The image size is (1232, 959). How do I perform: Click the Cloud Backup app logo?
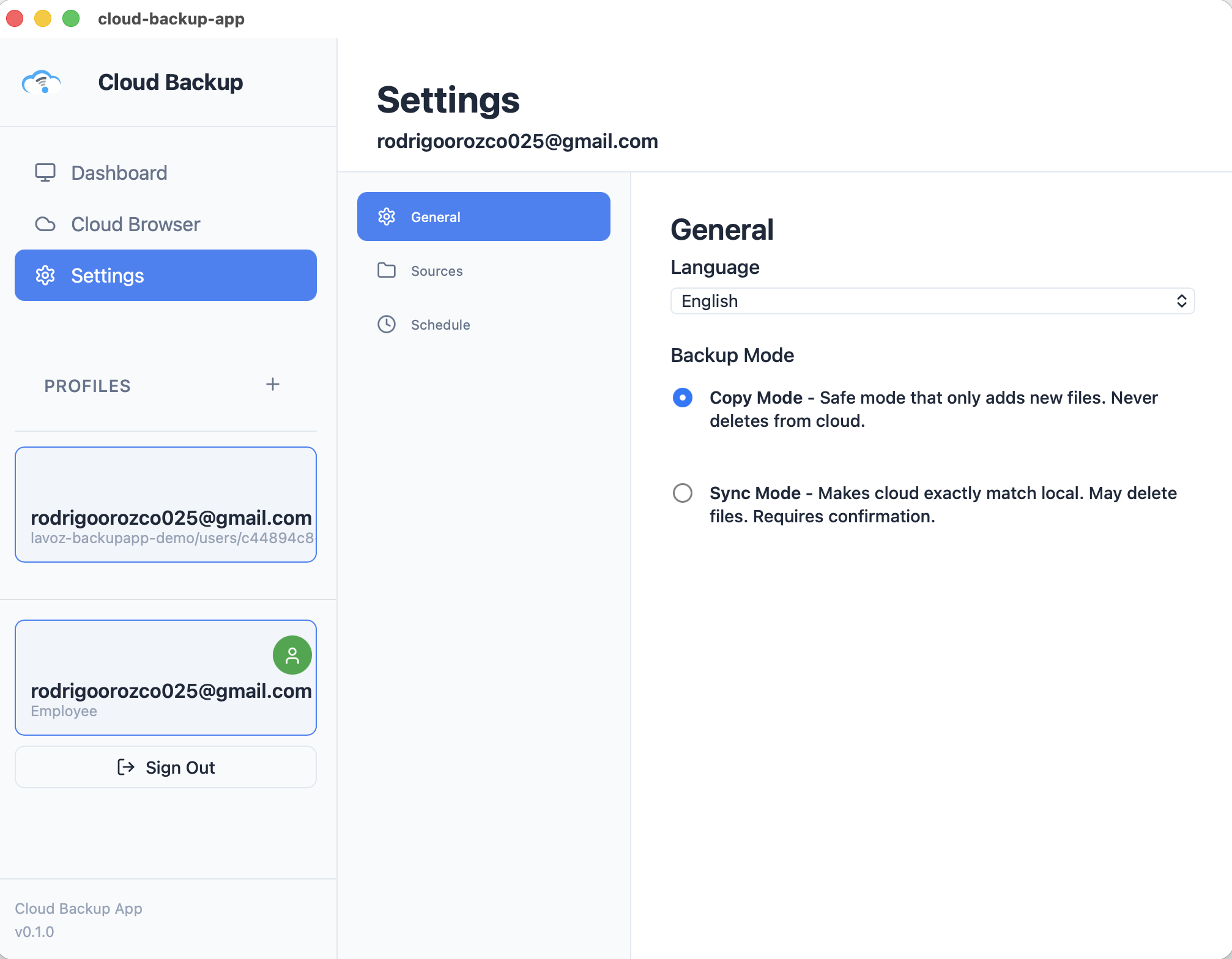point(42,81)
